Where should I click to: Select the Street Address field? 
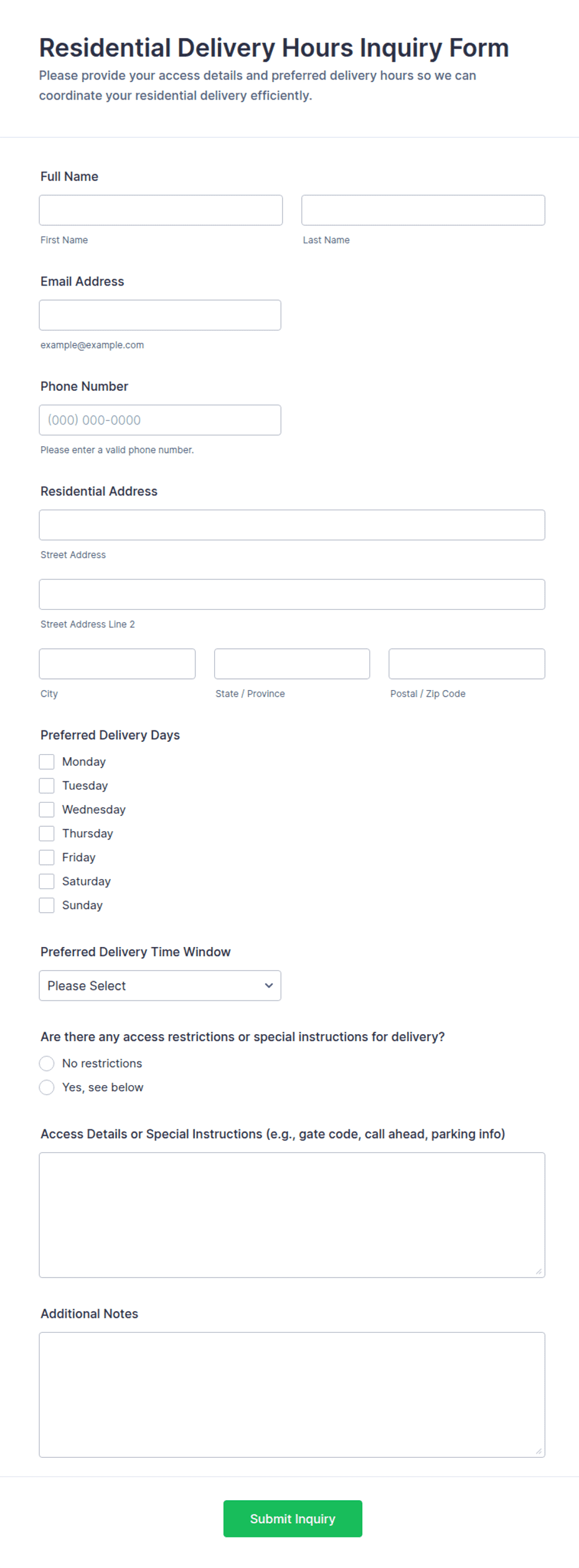coord(292,525)
